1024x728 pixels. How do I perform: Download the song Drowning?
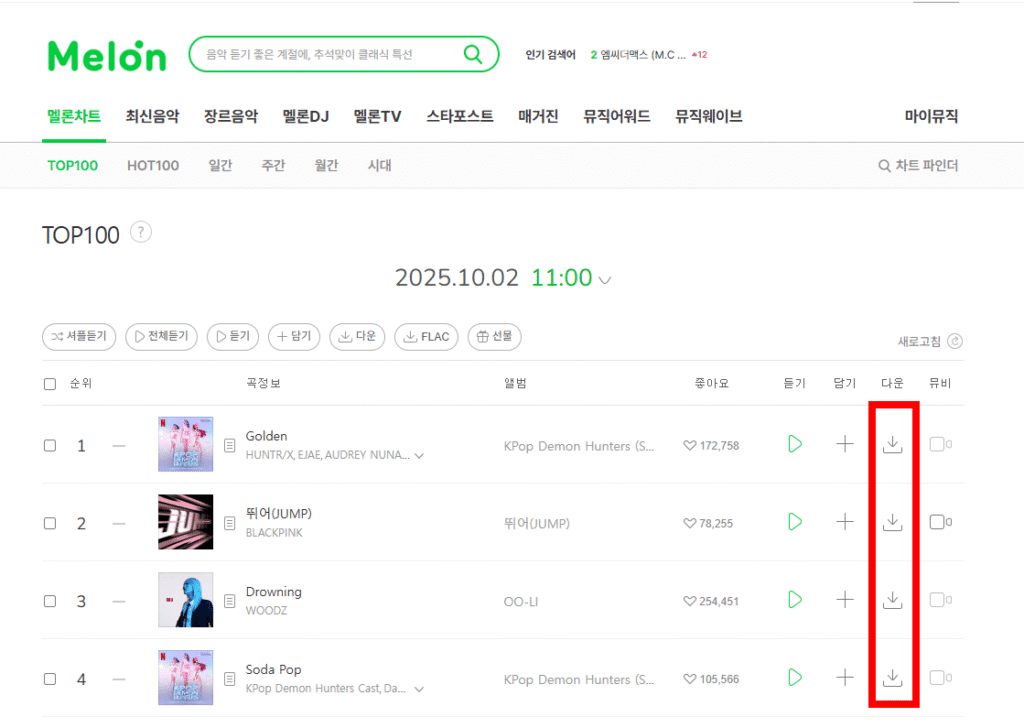point(892,600)
